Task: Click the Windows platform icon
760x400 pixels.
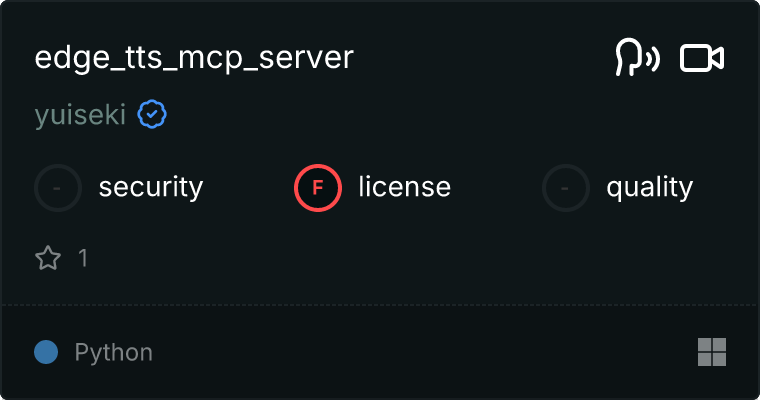Action: pos(711,352)
